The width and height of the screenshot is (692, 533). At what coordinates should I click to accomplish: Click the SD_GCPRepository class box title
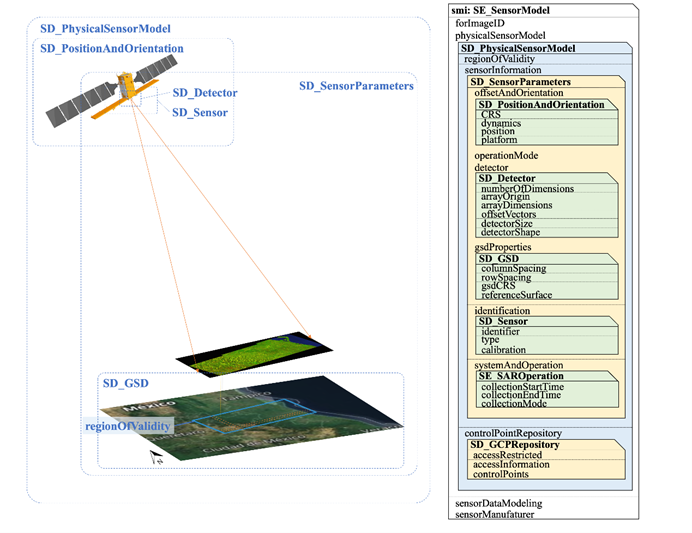tap(514, 443)
